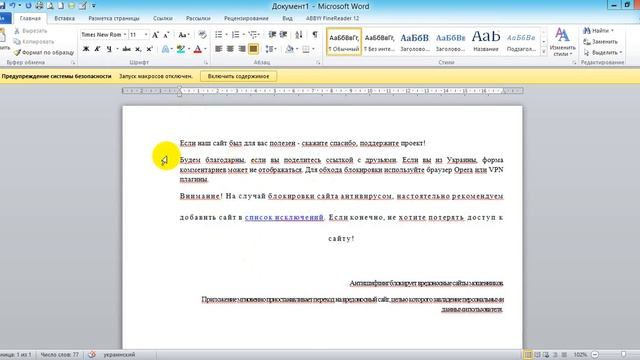
Task: Align text right
Action: click(242, 49)
